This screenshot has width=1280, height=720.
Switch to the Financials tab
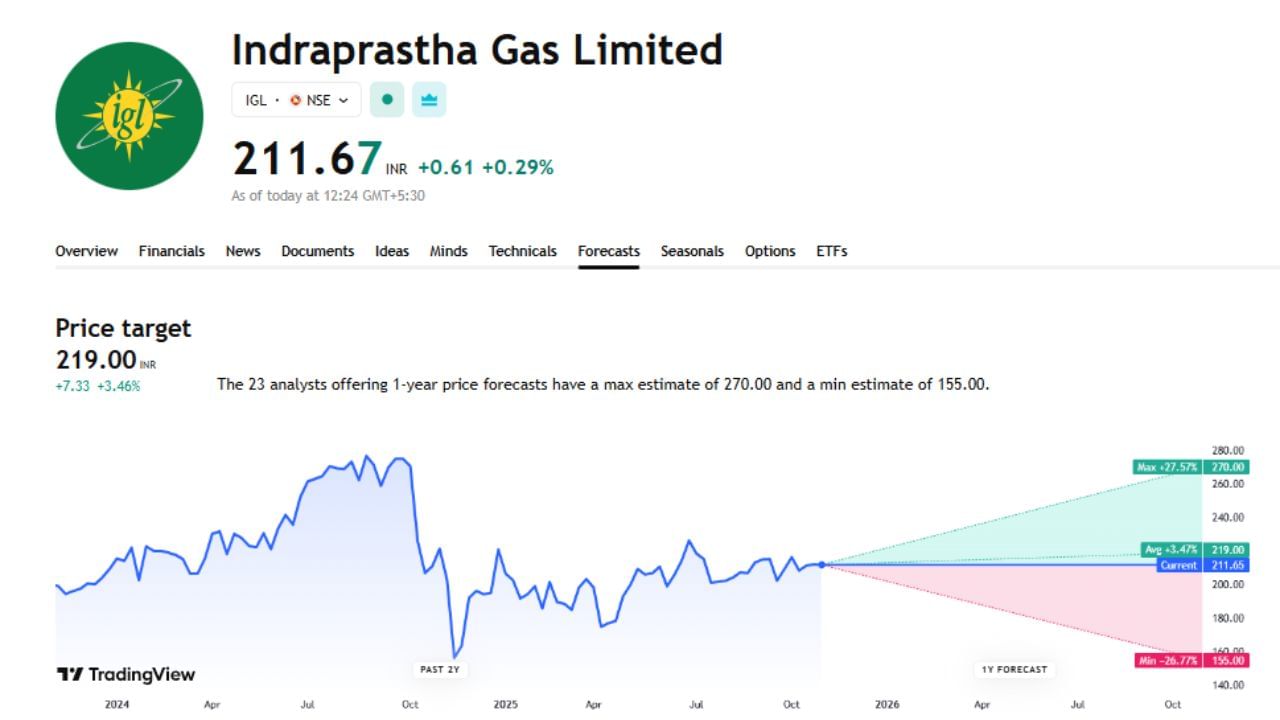[171, 251]
